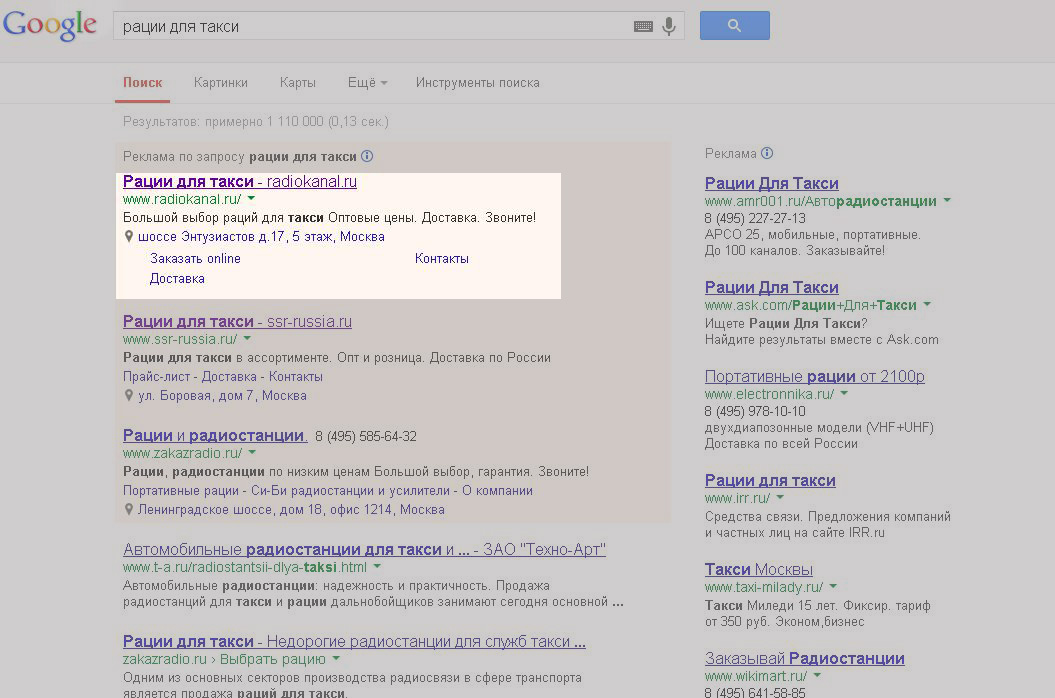The image size is (1055, 698).
Task: Open 'Си-Би радиостанции и усилители' sitelink
Action: (x=350, y=491)
